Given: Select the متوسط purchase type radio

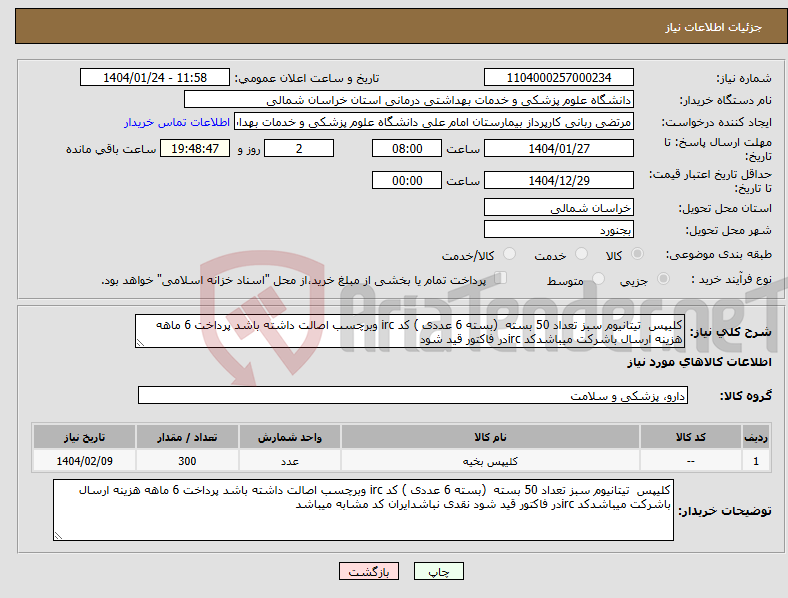Looking at the screenshot, I should pos(598,279).
